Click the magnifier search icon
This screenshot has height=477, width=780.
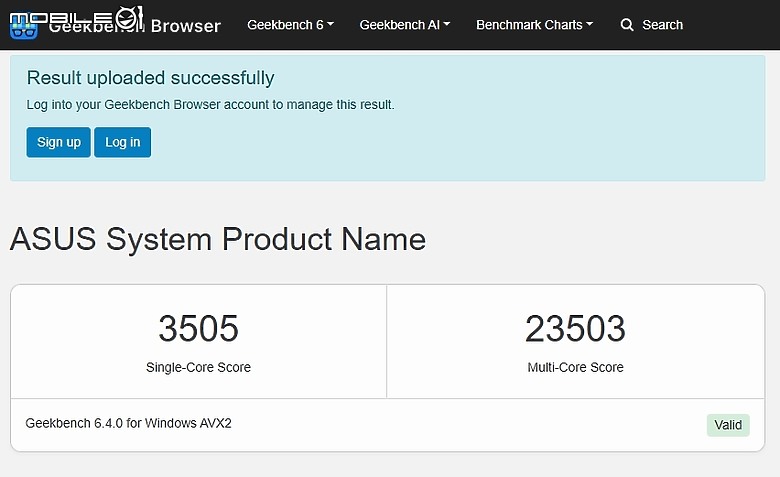click(627, 25)
